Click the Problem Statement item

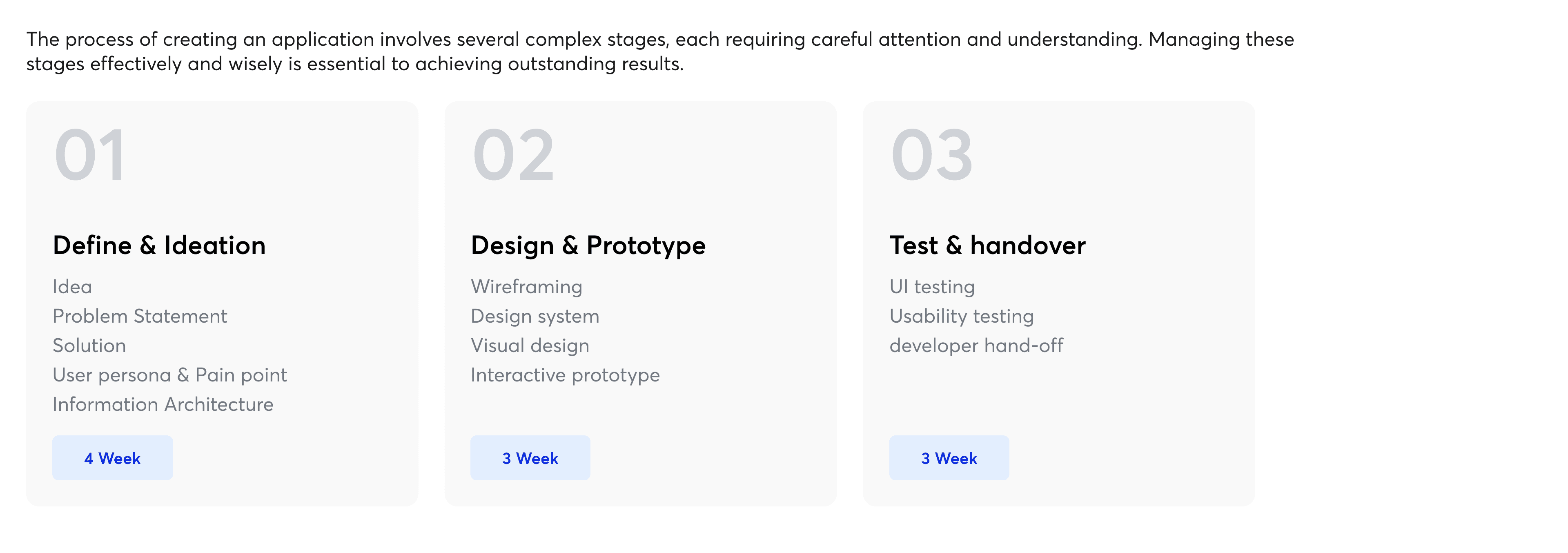pyautogui.click(x=140, y=316)
